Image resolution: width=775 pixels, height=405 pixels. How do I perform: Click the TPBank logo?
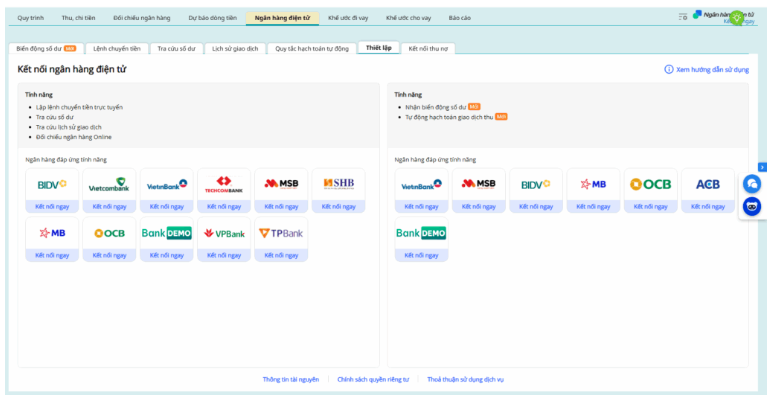coord(281,233)
